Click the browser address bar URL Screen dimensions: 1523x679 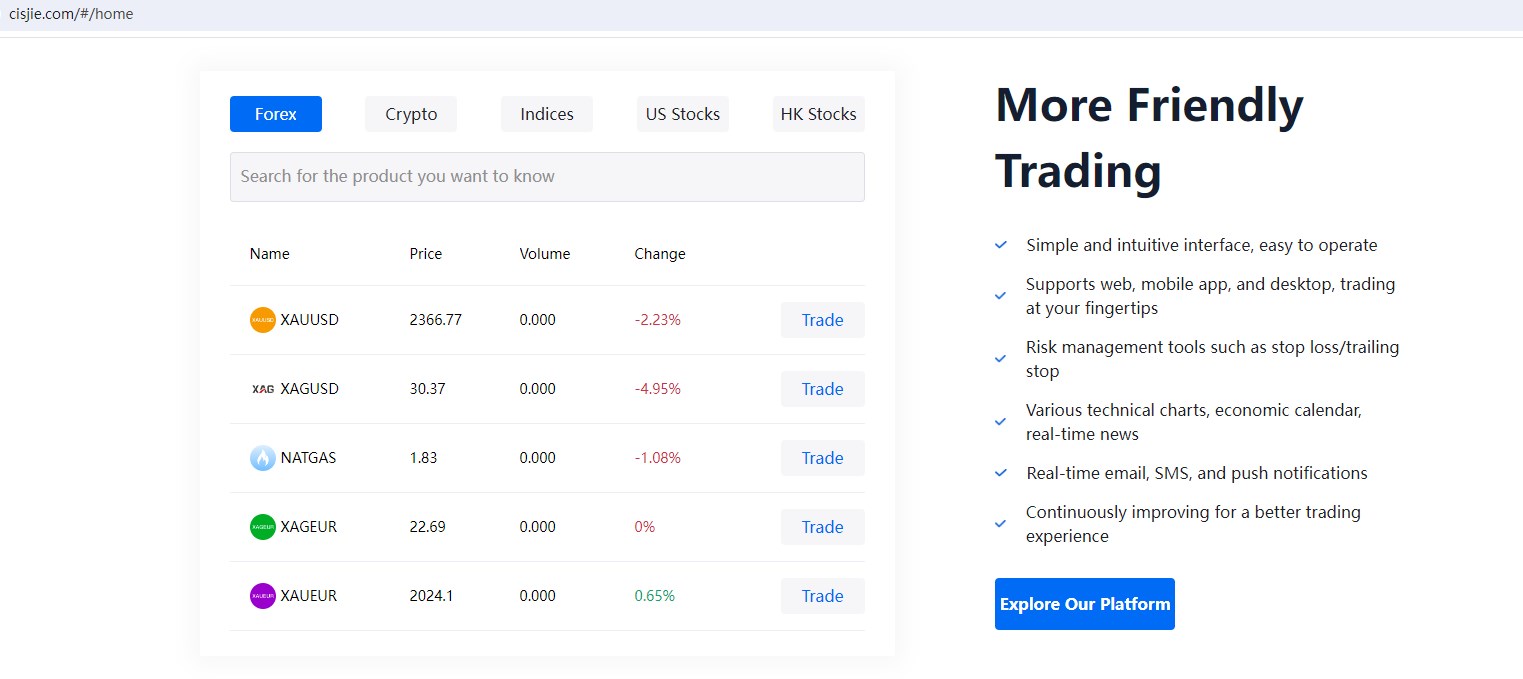pyautogui.click(x=71, y=14)
